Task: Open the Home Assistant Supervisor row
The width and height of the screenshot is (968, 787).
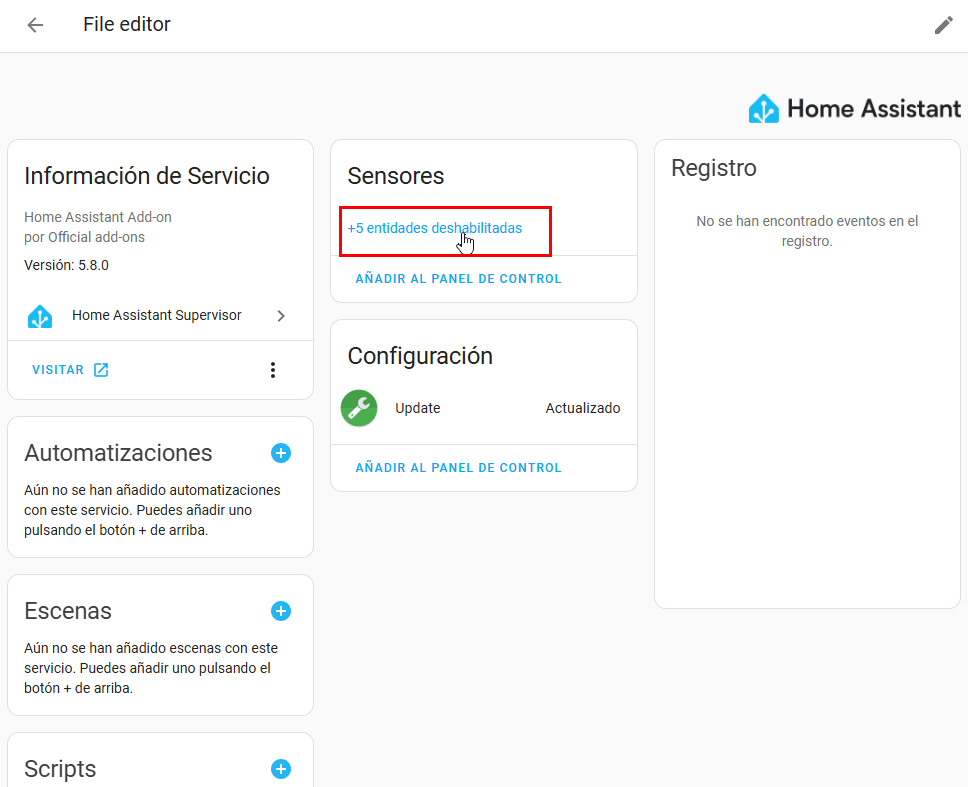Action: pos(157,316)
